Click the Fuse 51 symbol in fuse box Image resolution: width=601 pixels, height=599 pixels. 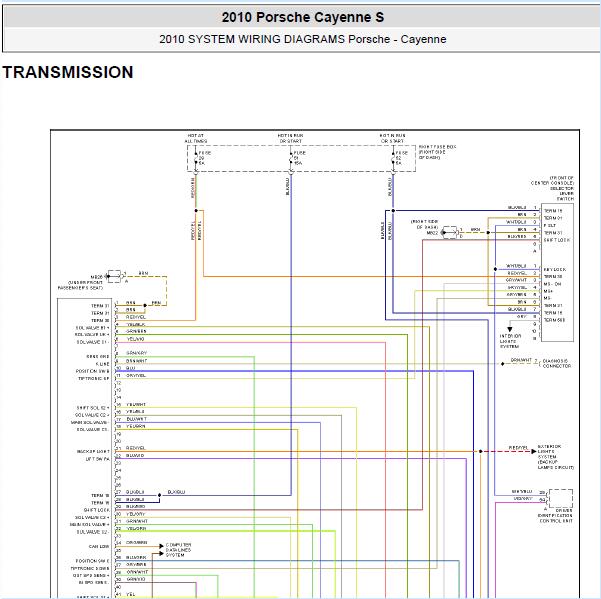pyautogui.click(x=291, y=157)
